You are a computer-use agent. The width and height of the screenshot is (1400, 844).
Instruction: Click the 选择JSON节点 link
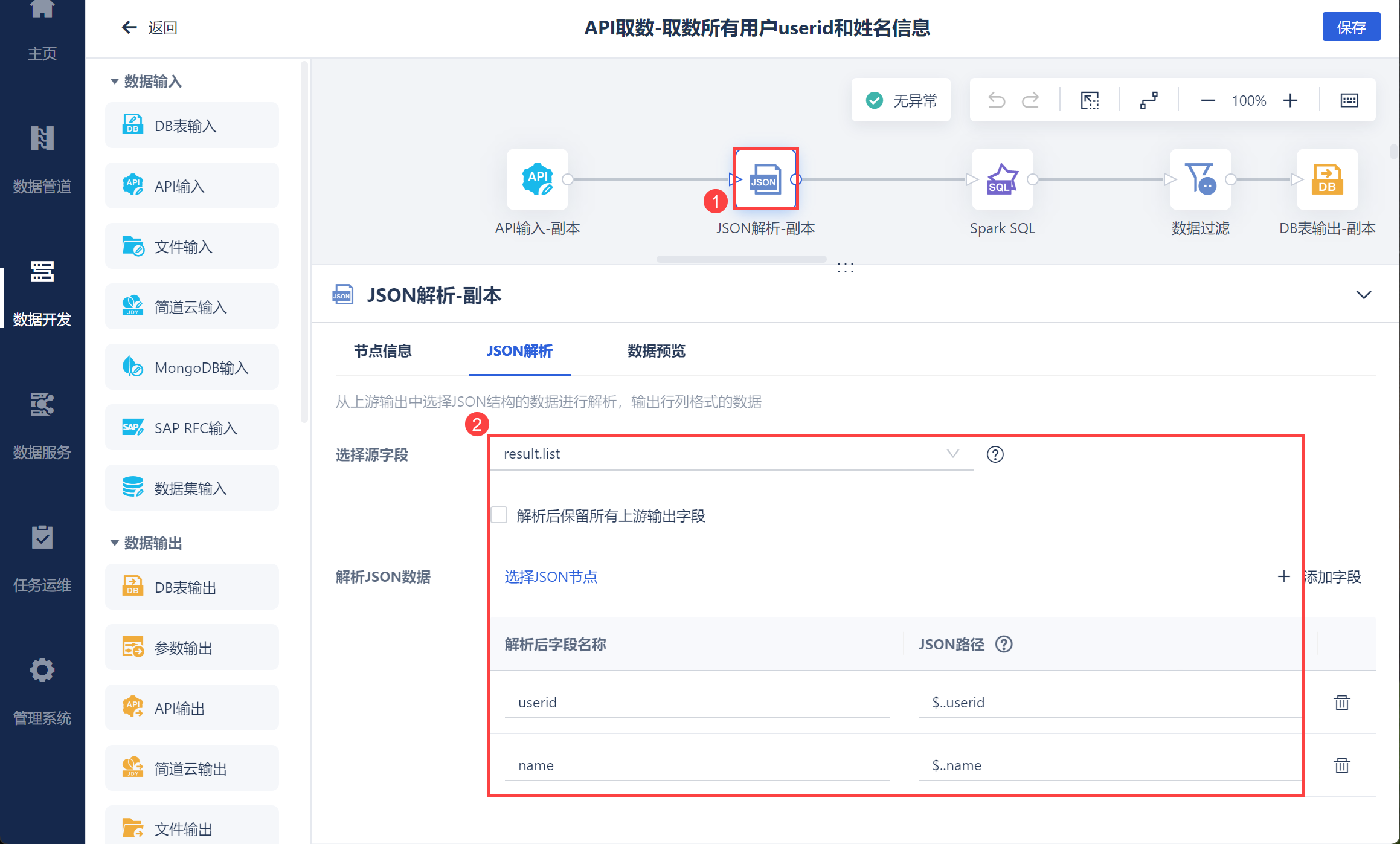click(x=551, y=577)
